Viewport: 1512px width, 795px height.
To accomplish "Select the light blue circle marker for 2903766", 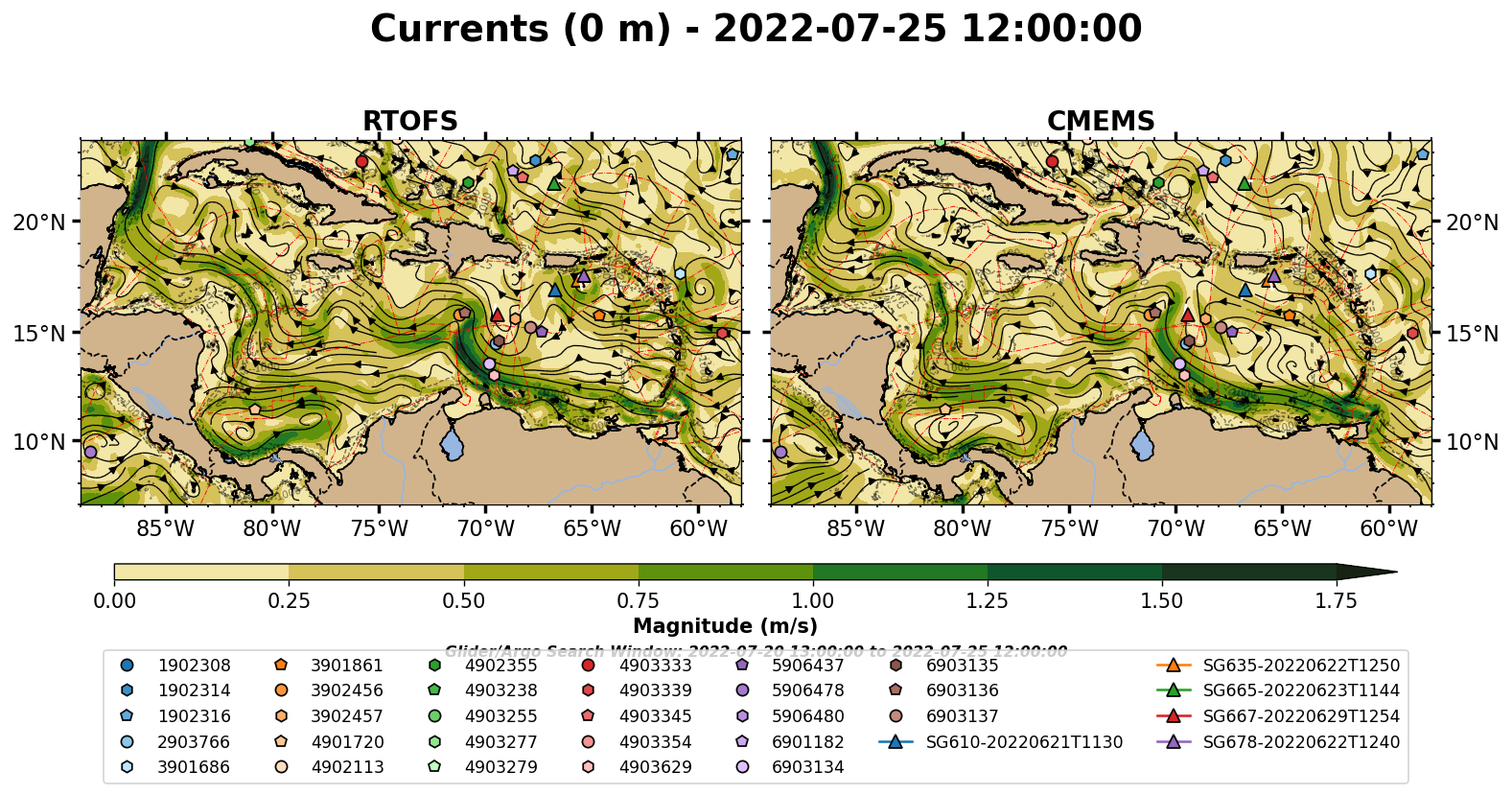I will [x=128, y=741].
